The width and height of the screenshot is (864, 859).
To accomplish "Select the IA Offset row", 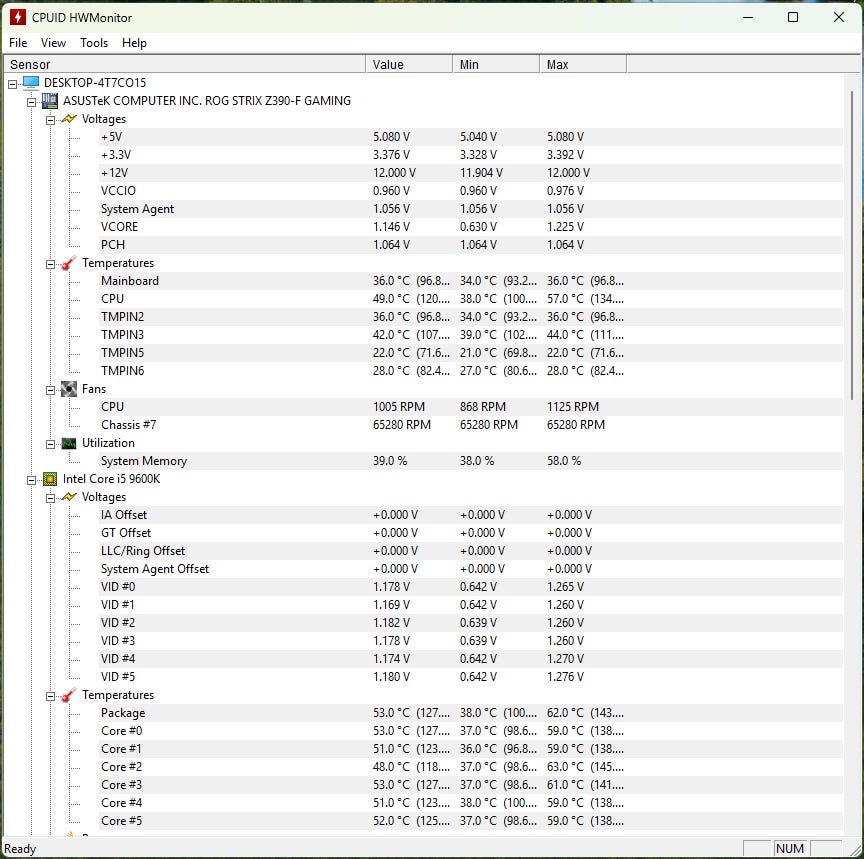I will point(471,515).
